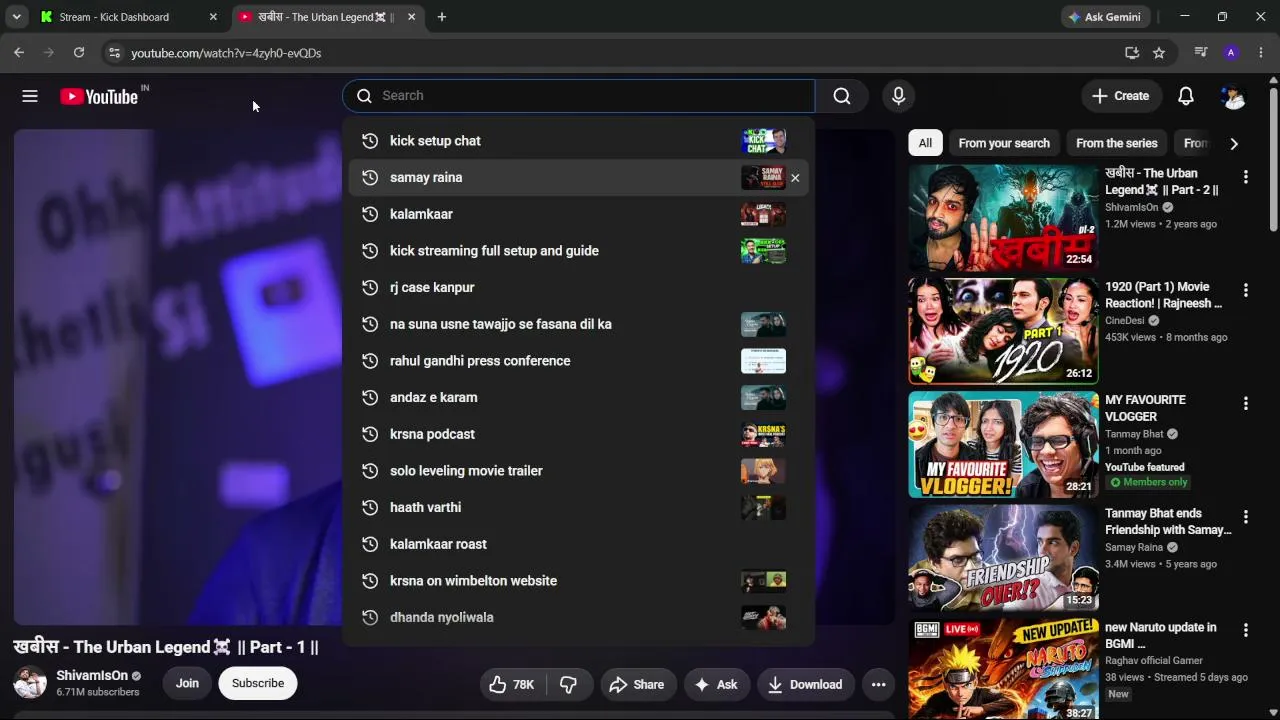Bookmark this page with star icon
Viewport: 1280px width, 720px height.
[1159, 53]
